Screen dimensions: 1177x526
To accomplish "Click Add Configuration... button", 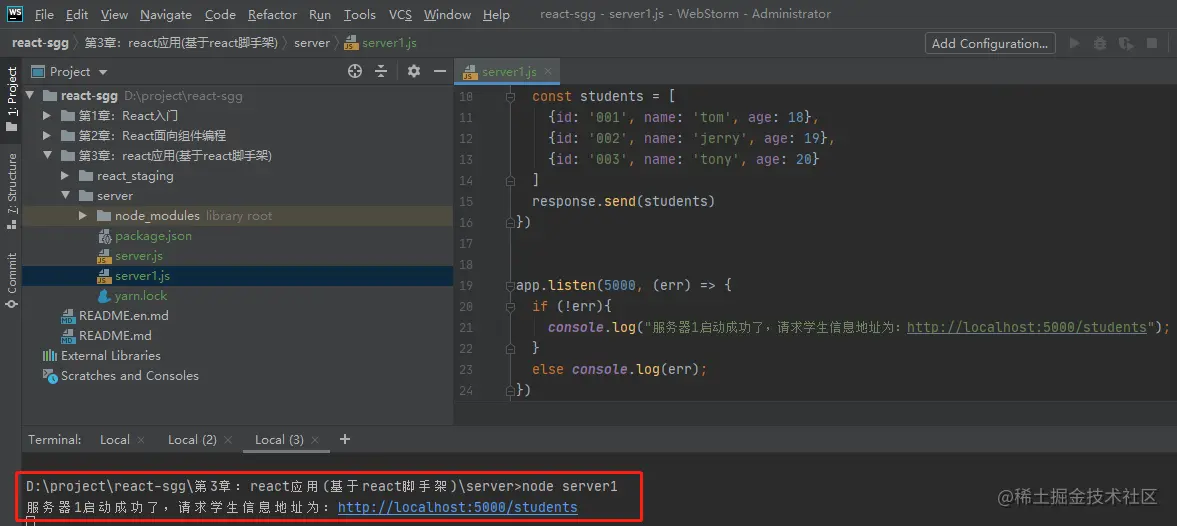I will pyautogui.click(x=990, y=44).
